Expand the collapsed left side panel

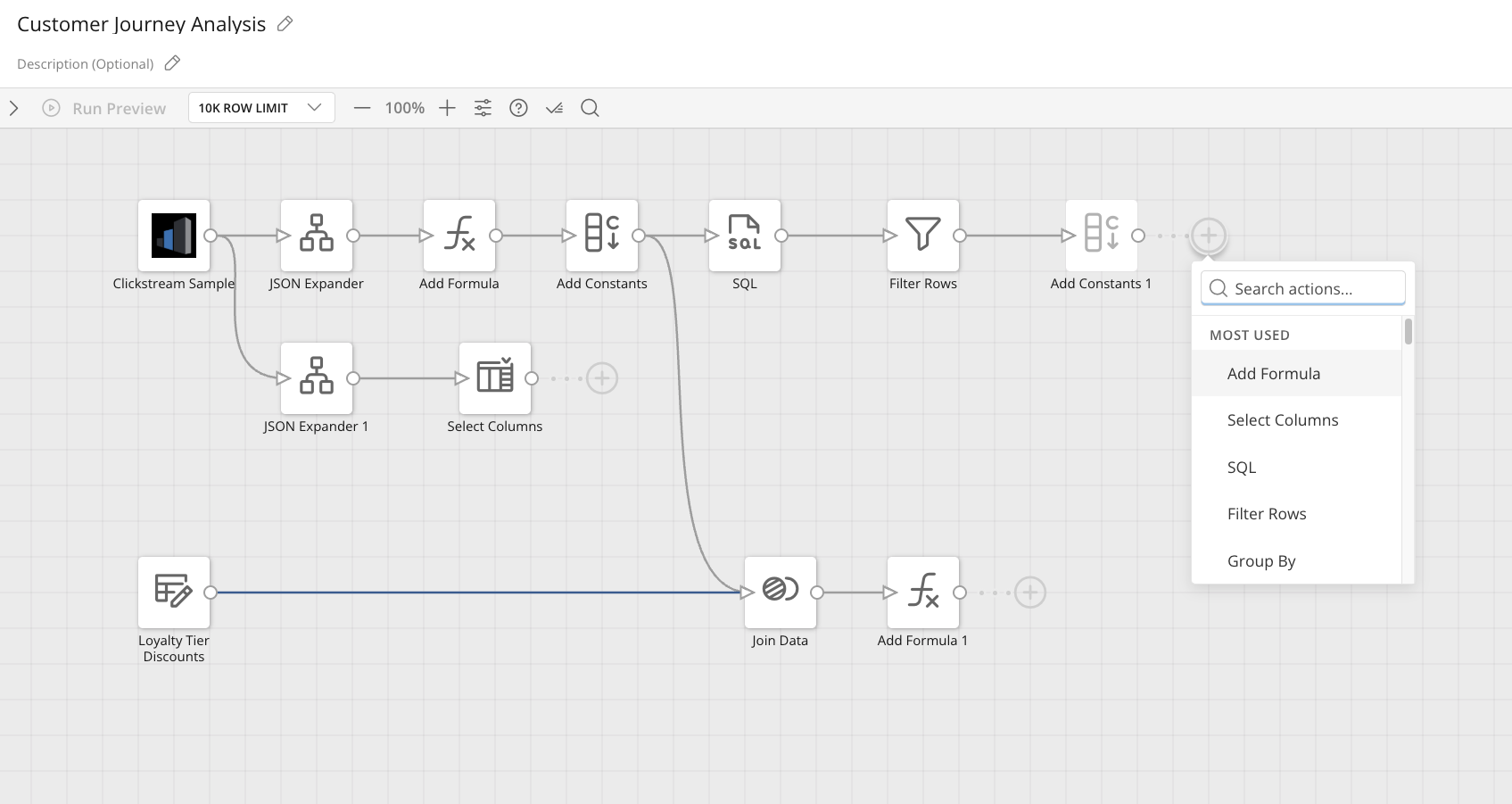pyautogui.click(x=14, y=108)
